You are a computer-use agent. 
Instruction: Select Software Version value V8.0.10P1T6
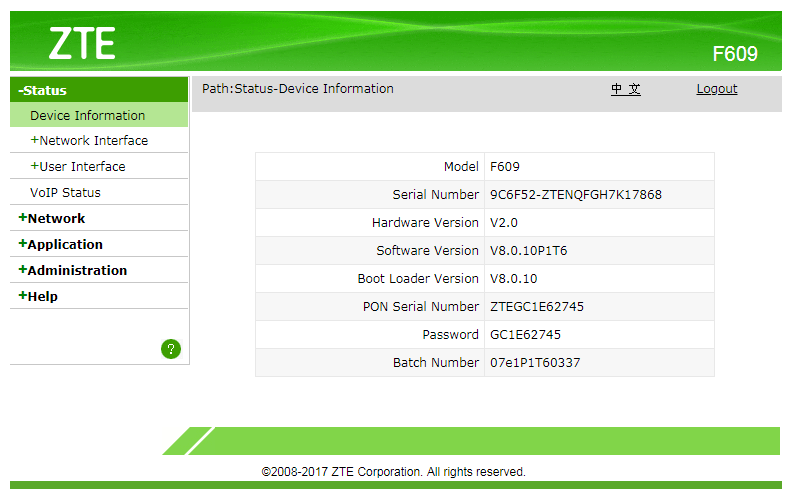point(529,250)
